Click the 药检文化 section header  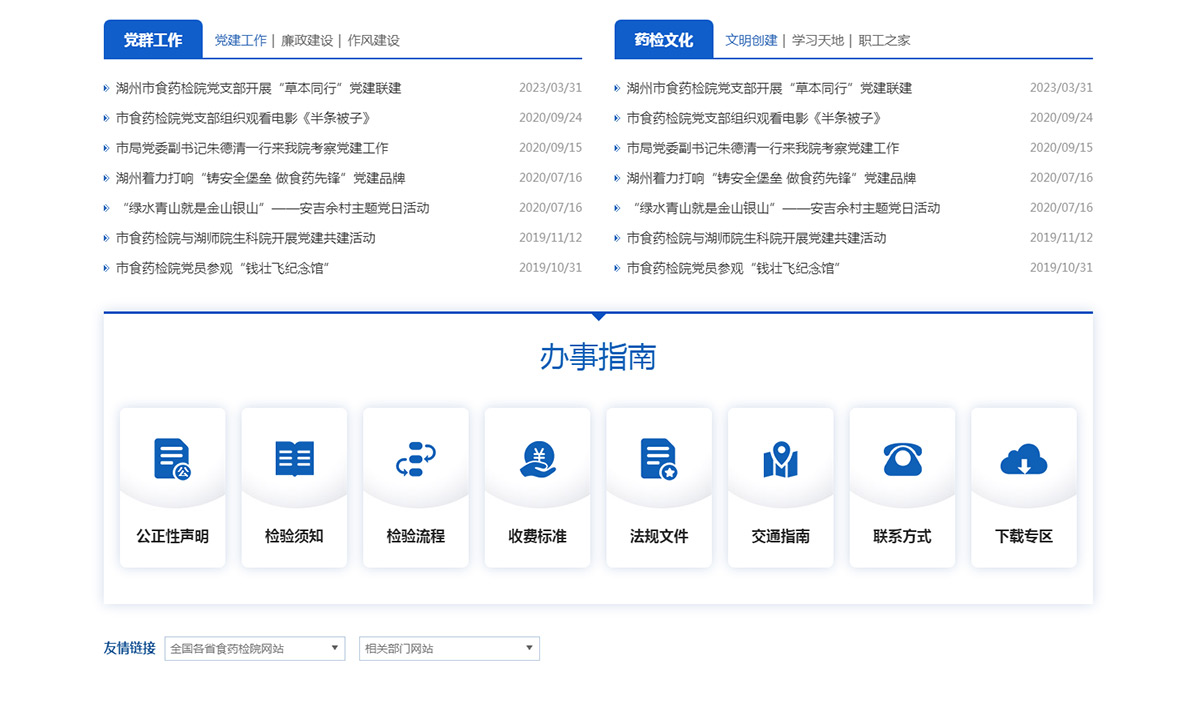664,40
